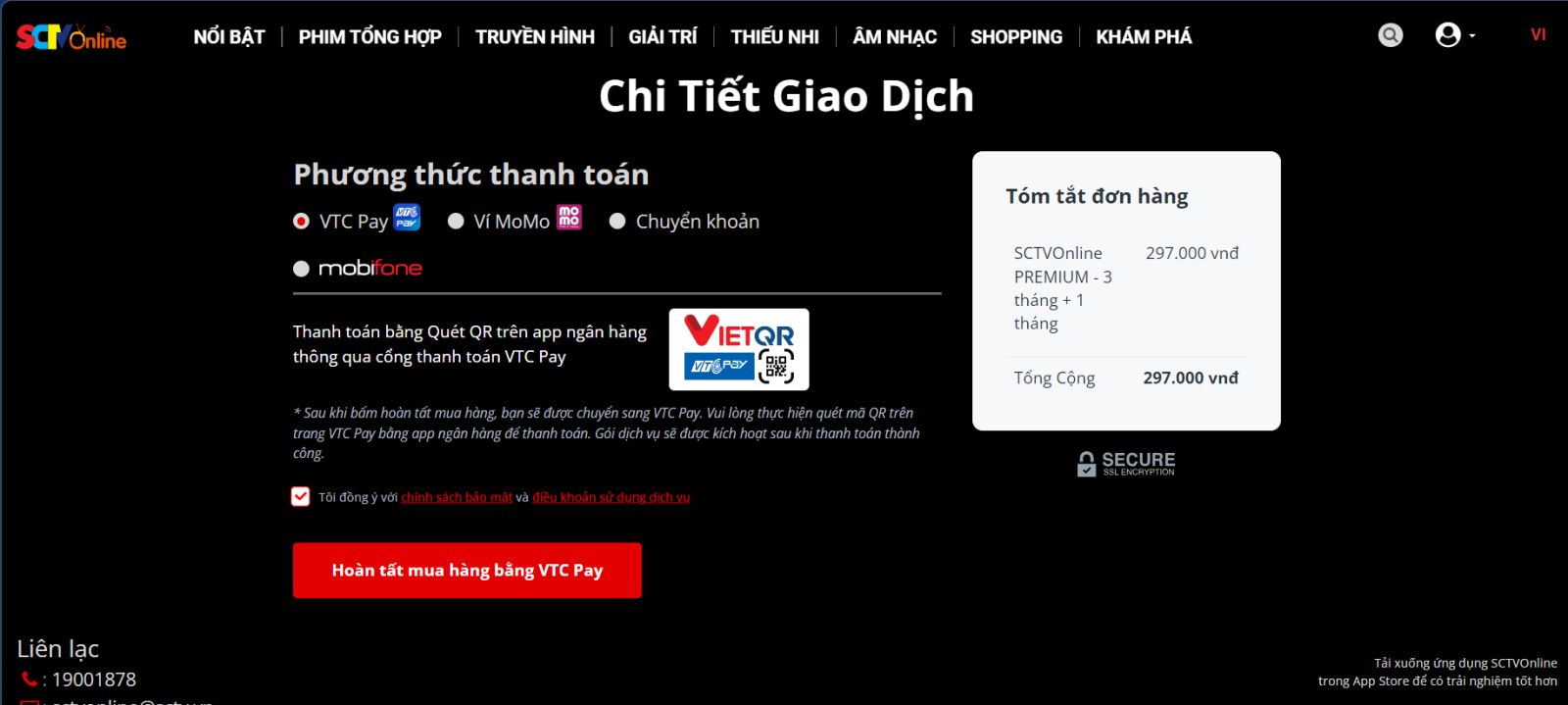This screenshot has height=705, width=1568.
Task: Click Hoàn tất mua hàng bằng VTC Pay
Action: point(467,571)
